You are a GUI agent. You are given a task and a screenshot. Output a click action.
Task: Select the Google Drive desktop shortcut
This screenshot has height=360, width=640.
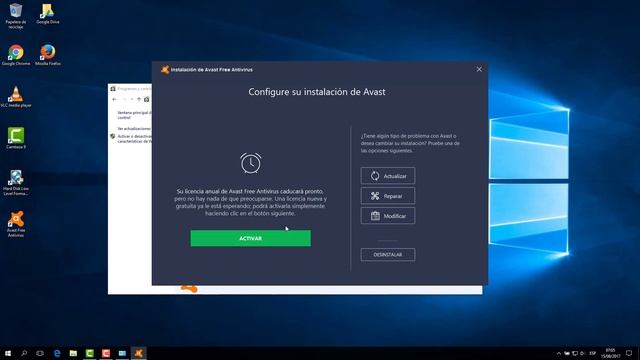pos(48,14)
